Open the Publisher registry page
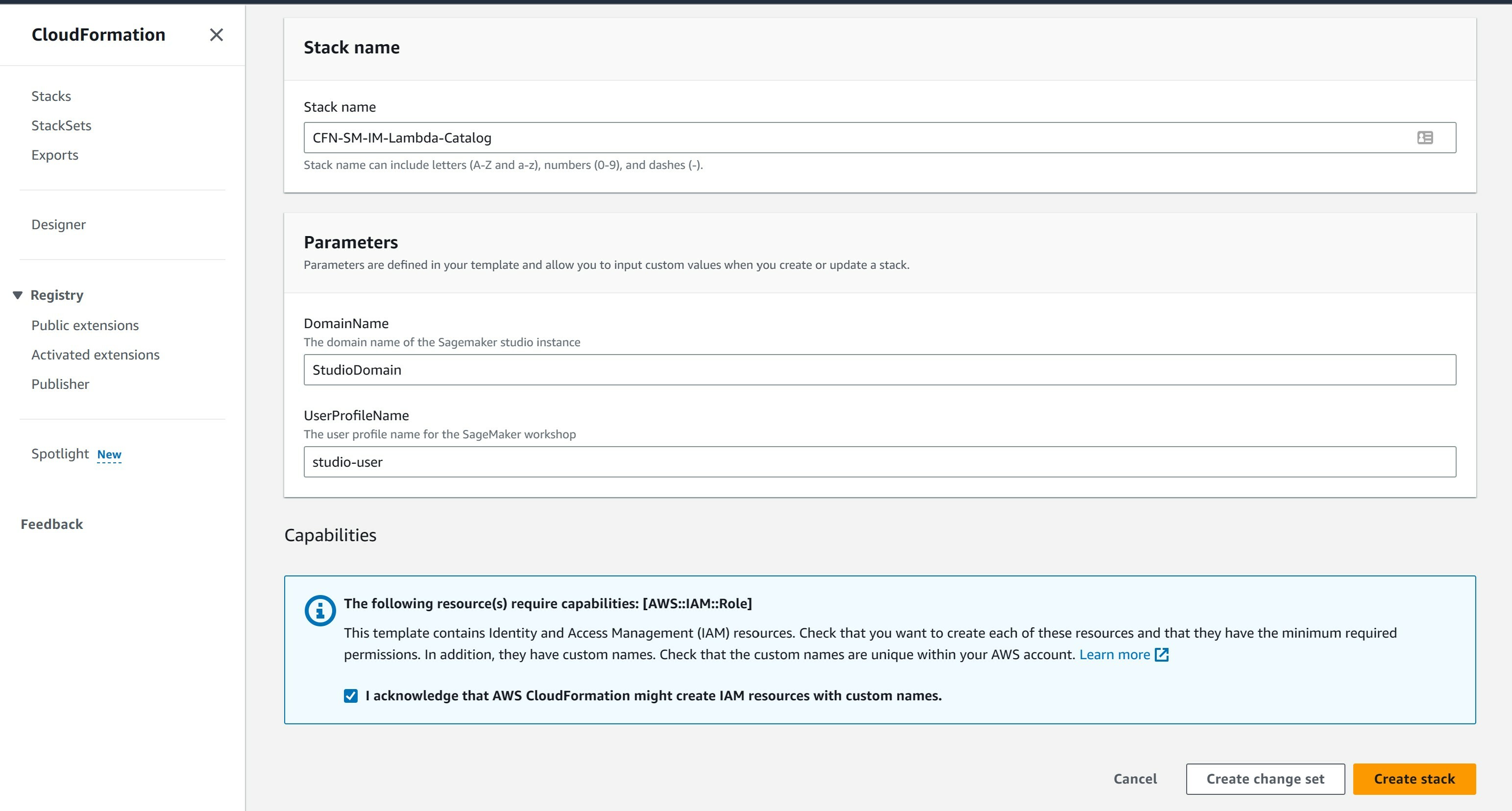 tap(60, 384)
